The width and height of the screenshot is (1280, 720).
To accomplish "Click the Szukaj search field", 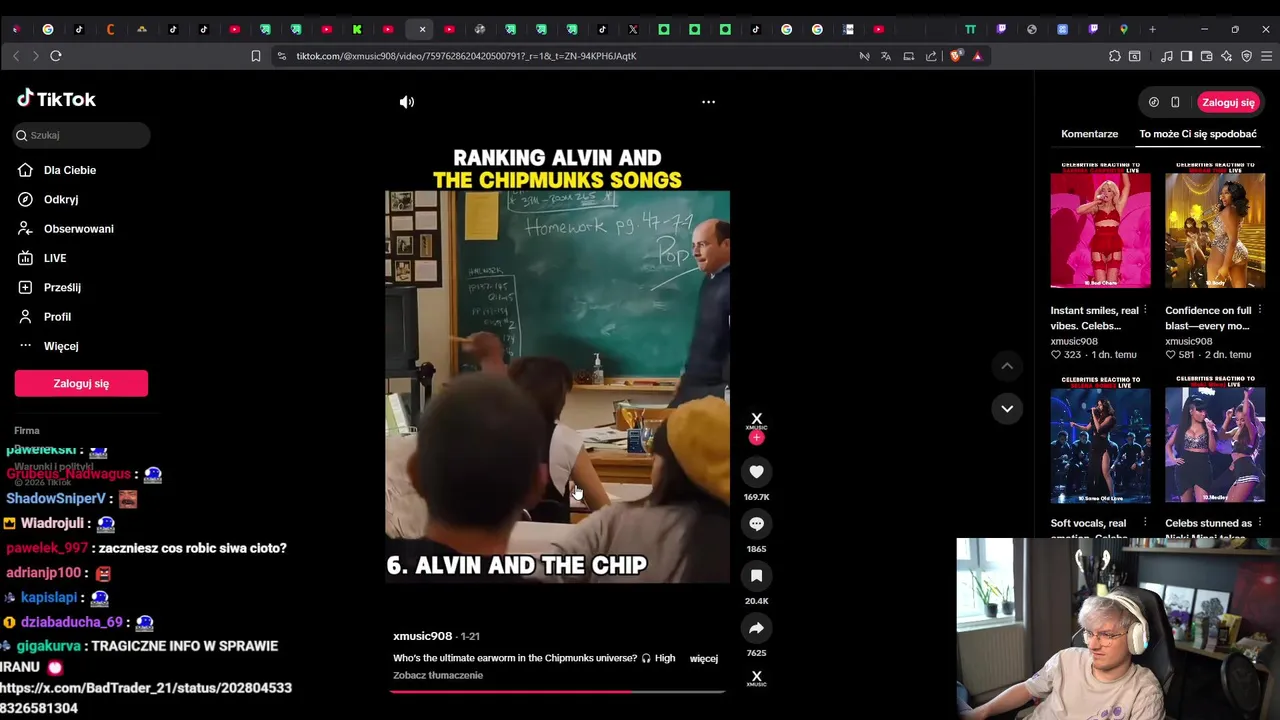I will click(x=82, y=135).
